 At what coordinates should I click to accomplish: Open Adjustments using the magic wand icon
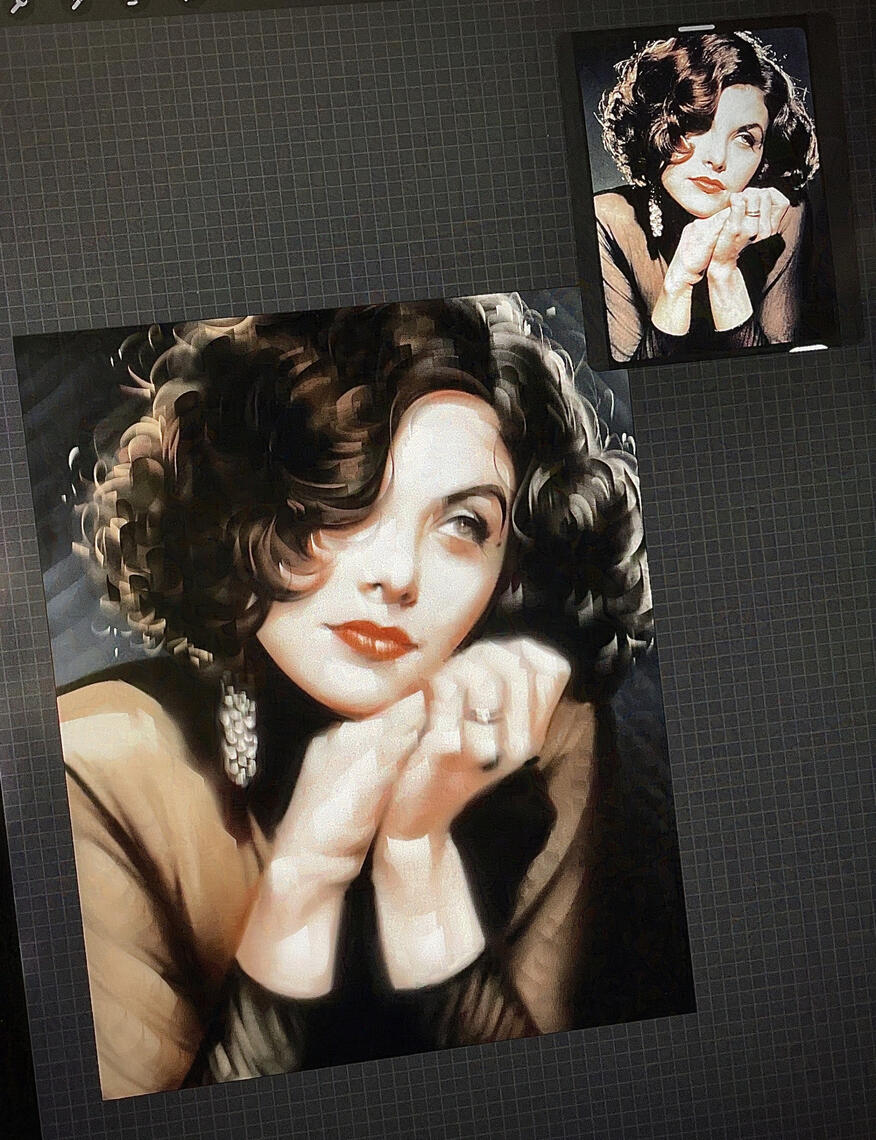(75, 6)
